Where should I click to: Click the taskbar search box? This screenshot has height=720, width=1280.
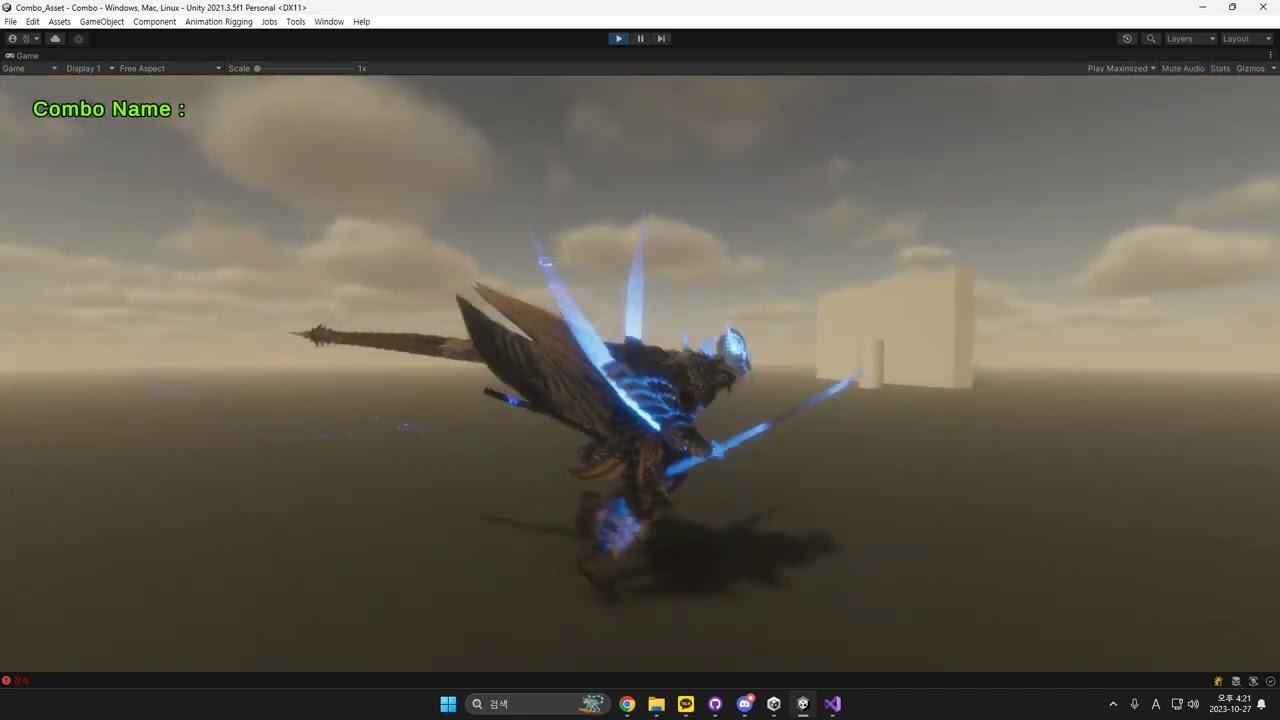tap(537, 704)
